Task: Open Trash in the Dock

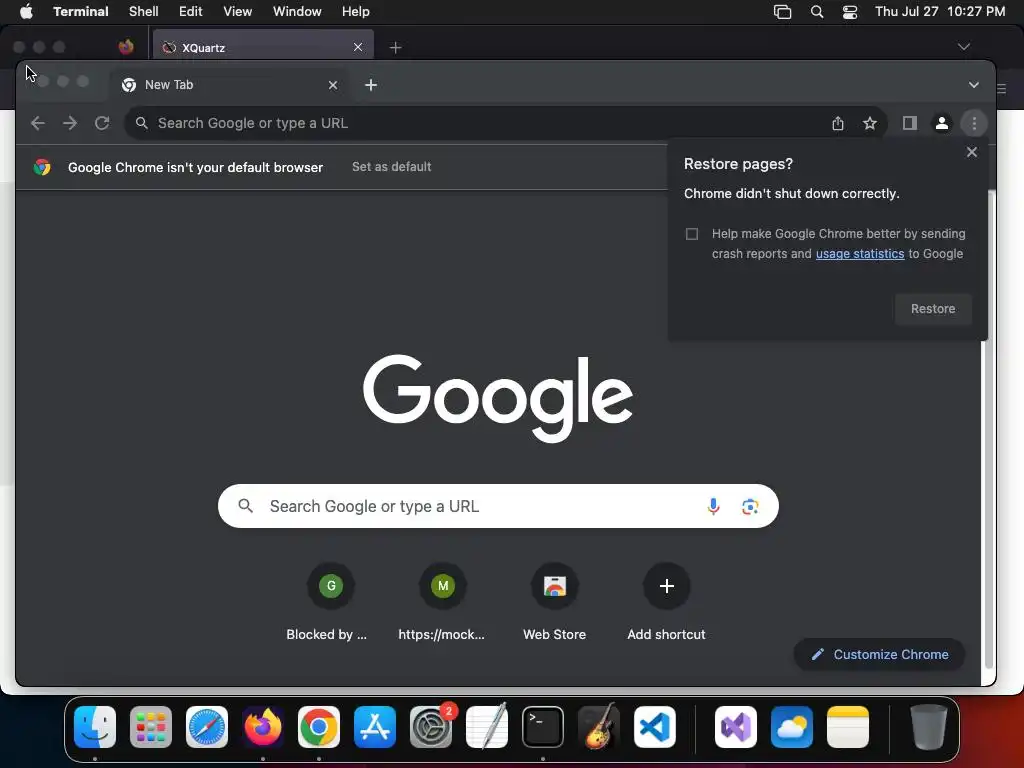Action: pyautogui.click(x=929, y=727)
